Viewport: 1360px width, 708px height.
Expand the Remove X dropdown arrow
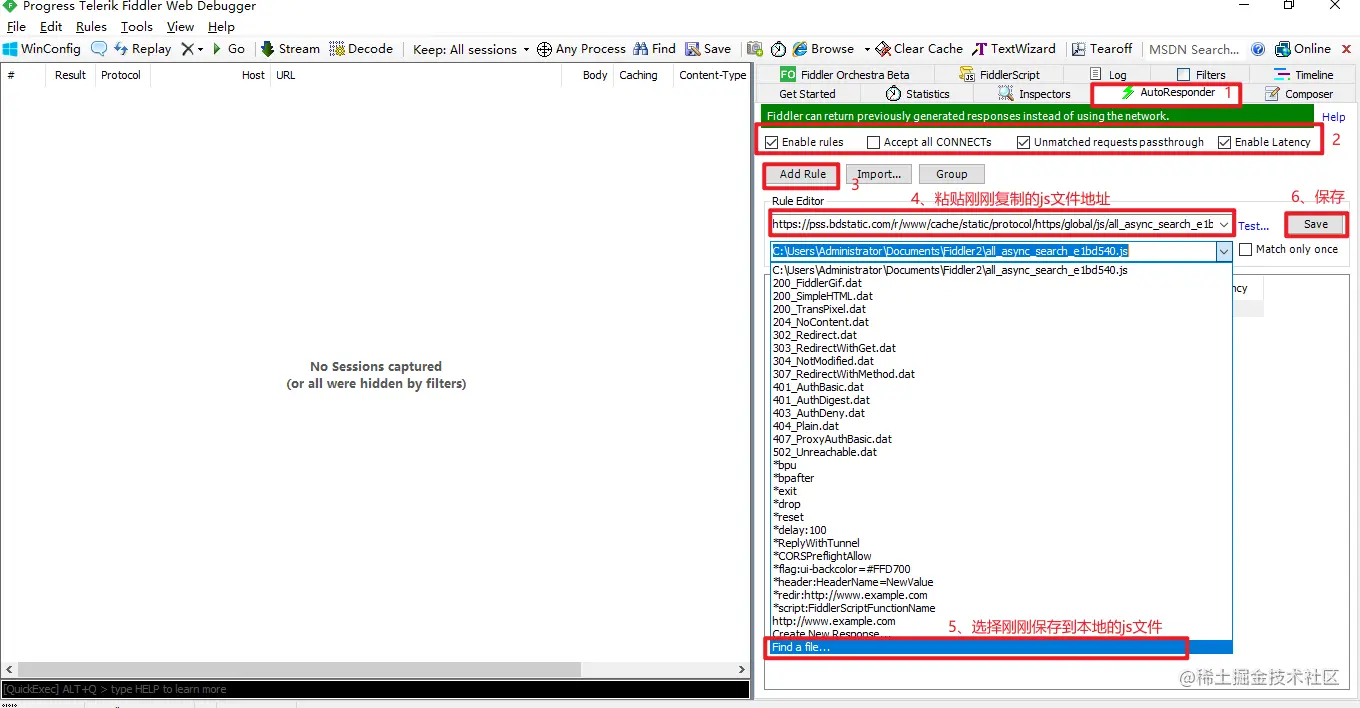(x=200, y=49)
